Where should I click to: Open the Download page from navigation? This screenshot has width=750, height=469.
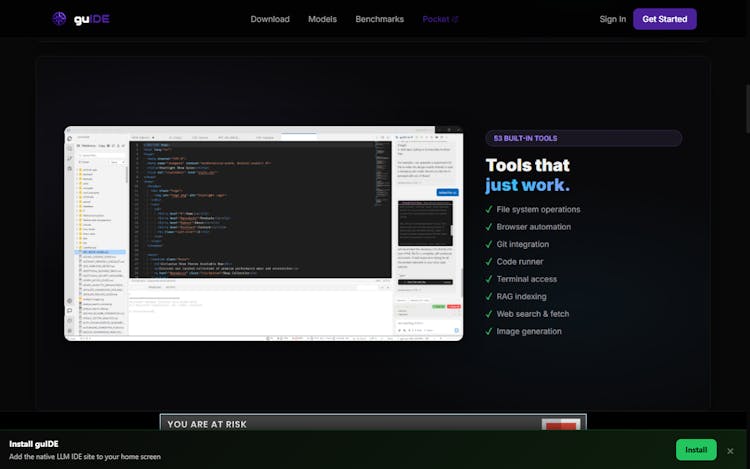tap(270, 19)
